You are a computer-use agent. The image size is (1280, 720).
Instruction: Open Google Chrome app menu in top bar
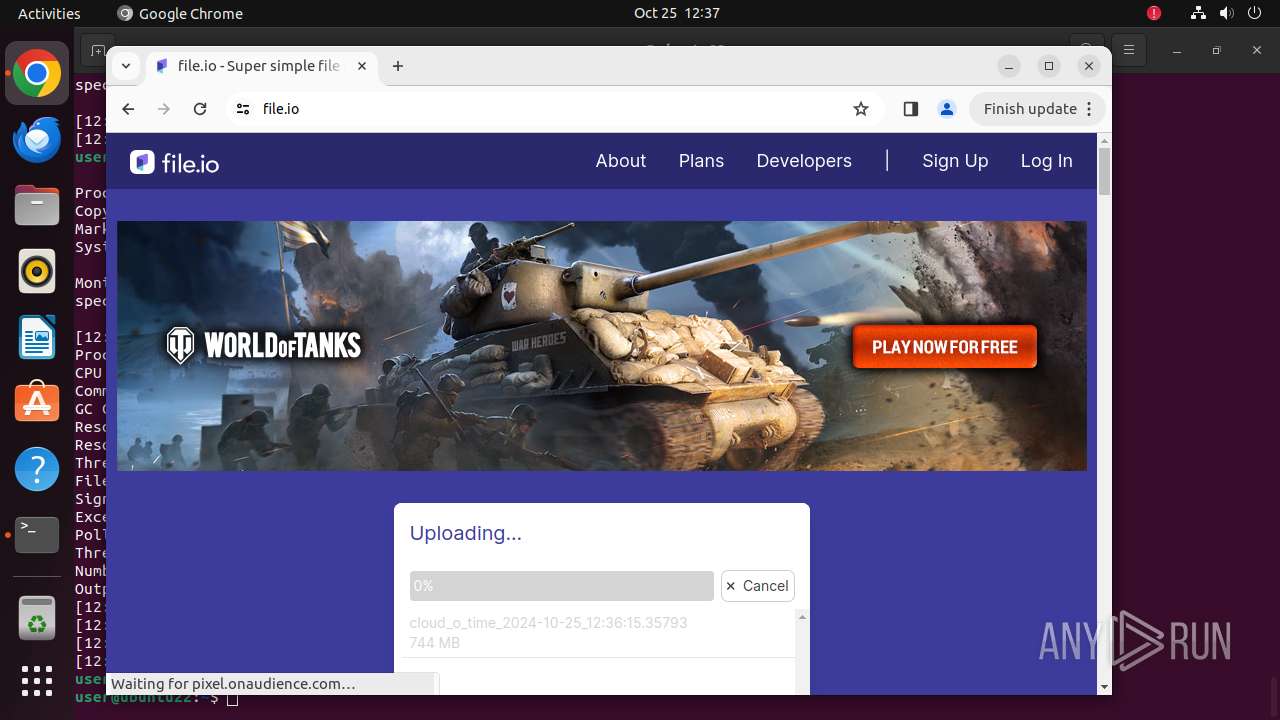[x=180, y=13]
